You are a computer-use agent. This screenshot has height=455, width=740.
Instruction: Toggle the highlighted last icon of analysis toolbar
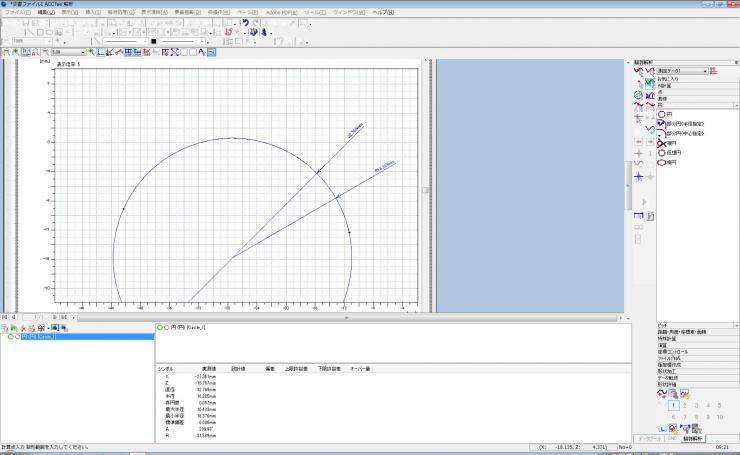coord(211,52)
